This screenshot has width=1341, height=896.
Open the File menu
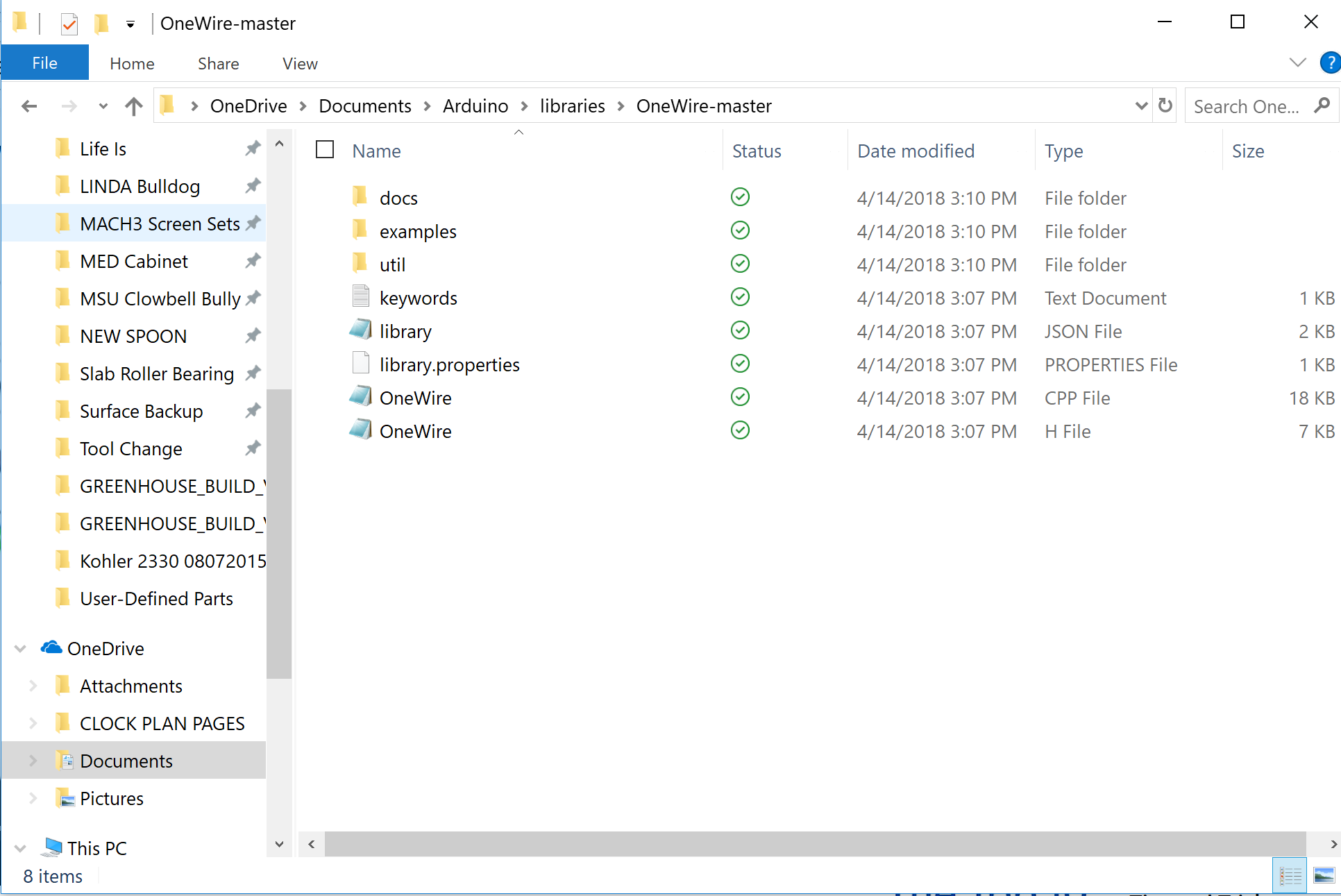point(44,62)
